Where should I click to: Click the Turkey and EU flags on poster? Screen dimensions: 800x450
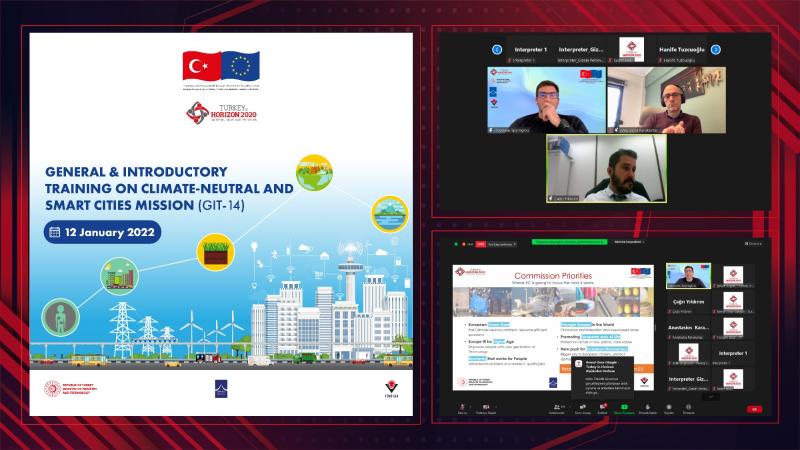[x=221, y=65]
